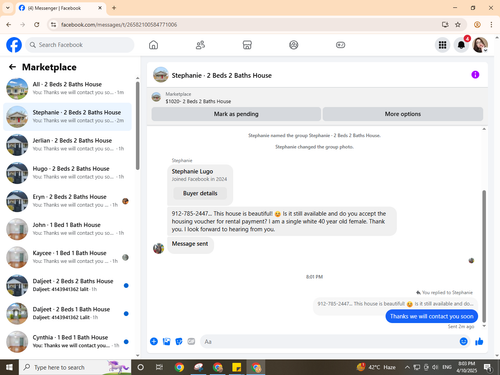Send a thumbs-up like

coord(479,341)
